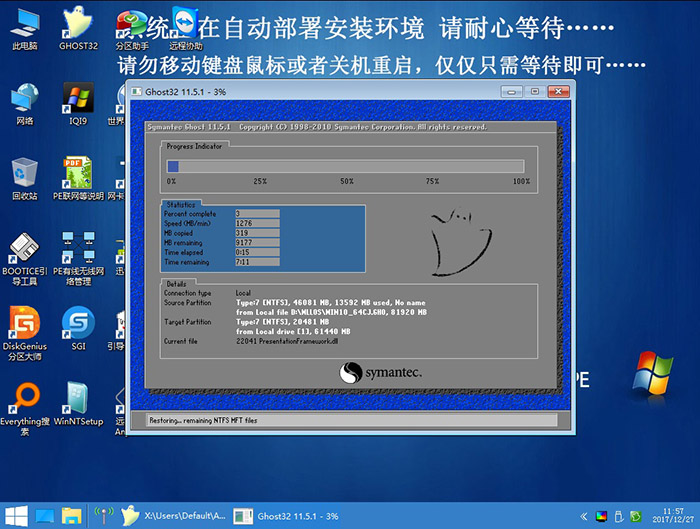Viewport: 700px width, 529px height.
Task: Expand hidden system tray icons chevron
Action: tap(583, 517)
